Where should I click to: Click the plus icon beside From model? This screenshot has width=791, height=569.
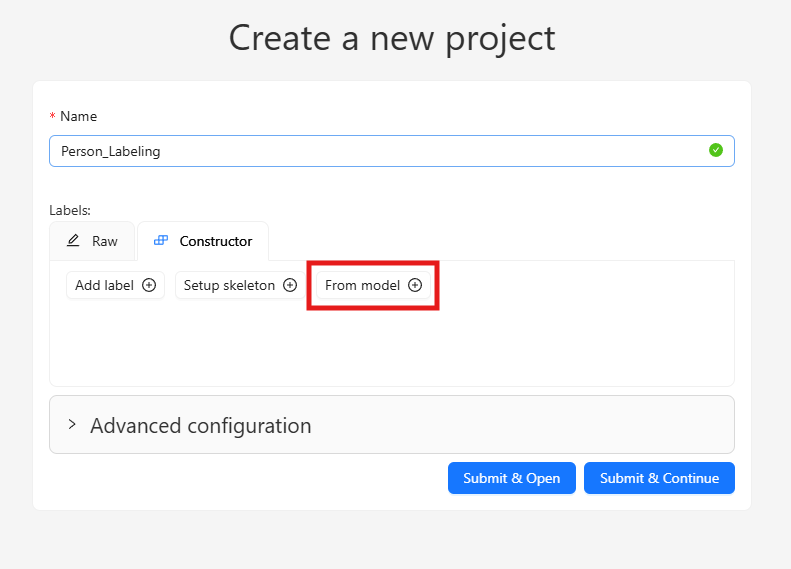pos(415,285)
